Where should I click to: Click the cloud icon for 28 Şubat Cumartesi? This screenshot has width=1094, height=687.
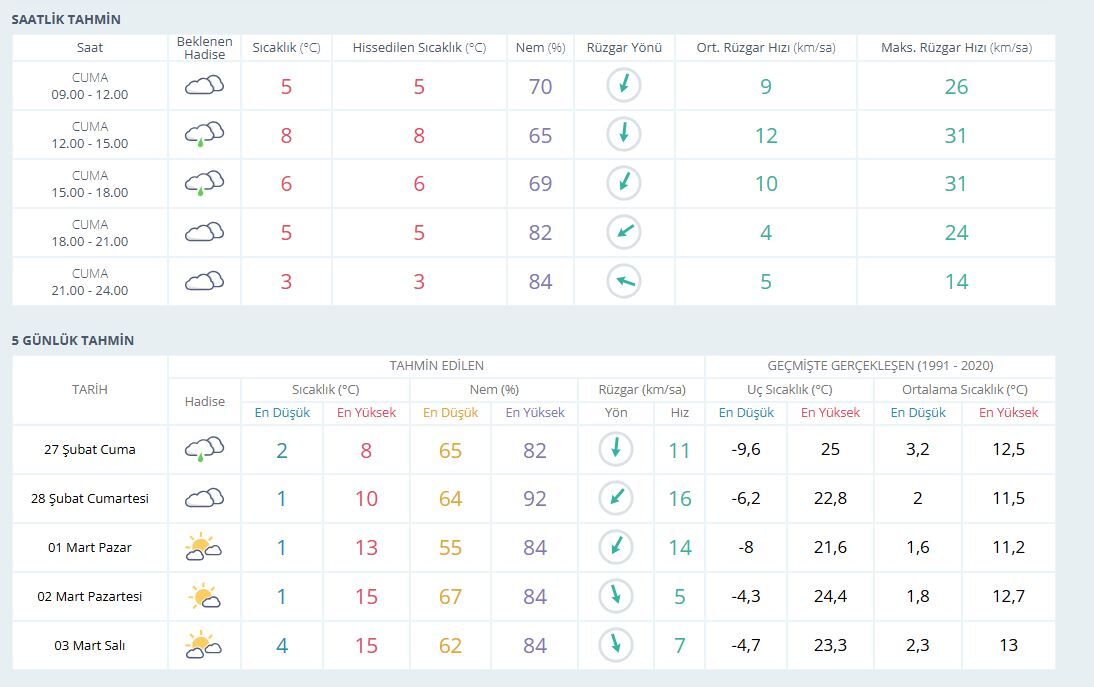pyautogui.click(x=204, y=498)
